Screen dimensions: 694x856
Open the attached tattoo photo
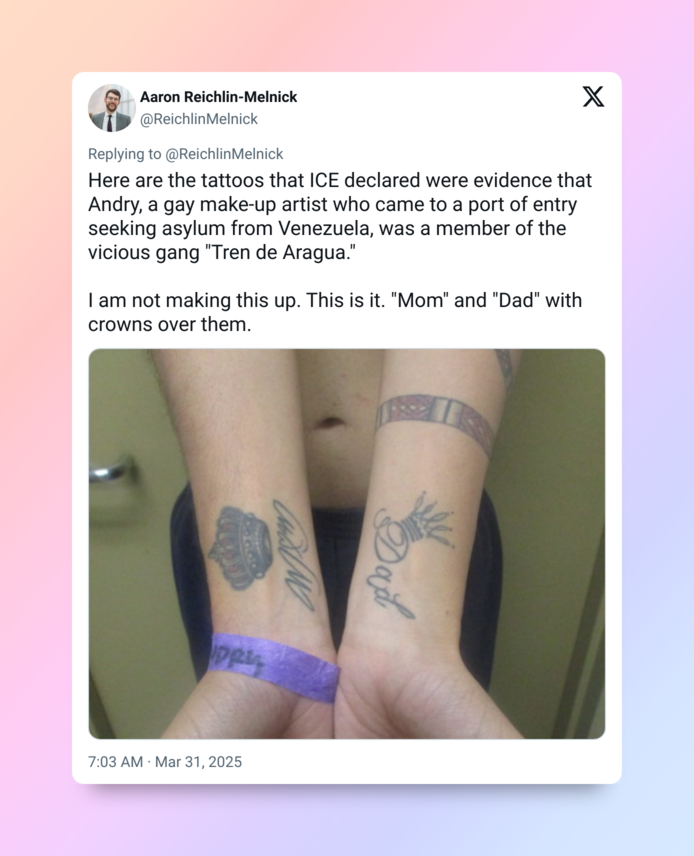tap(347, 544)
